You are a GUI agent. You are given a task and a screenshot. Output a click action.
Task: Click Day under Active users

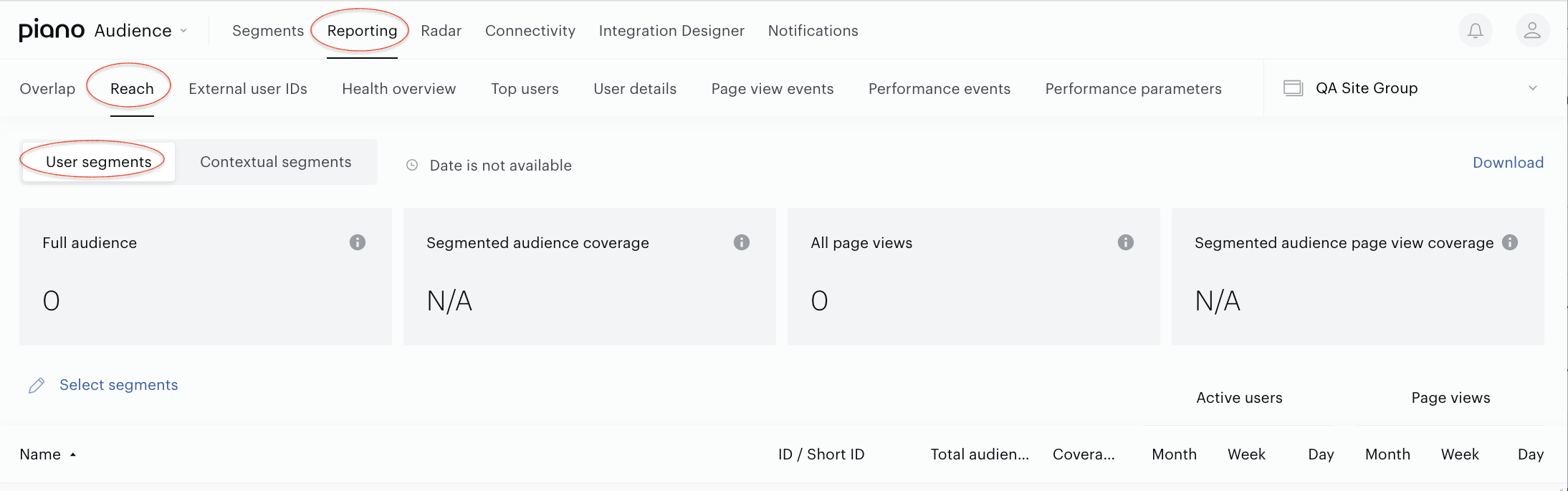(1321, 454)
